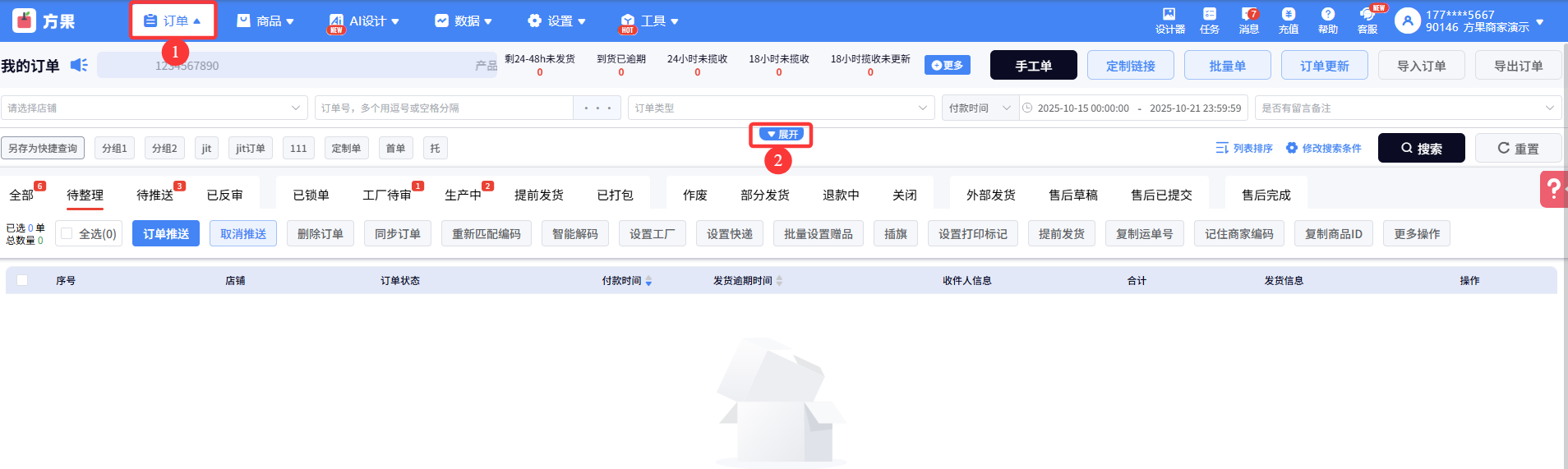This screenshot has height=469, width=1568.
Task: Contact 客服 customer service icon
Action: coord(1367,15)
